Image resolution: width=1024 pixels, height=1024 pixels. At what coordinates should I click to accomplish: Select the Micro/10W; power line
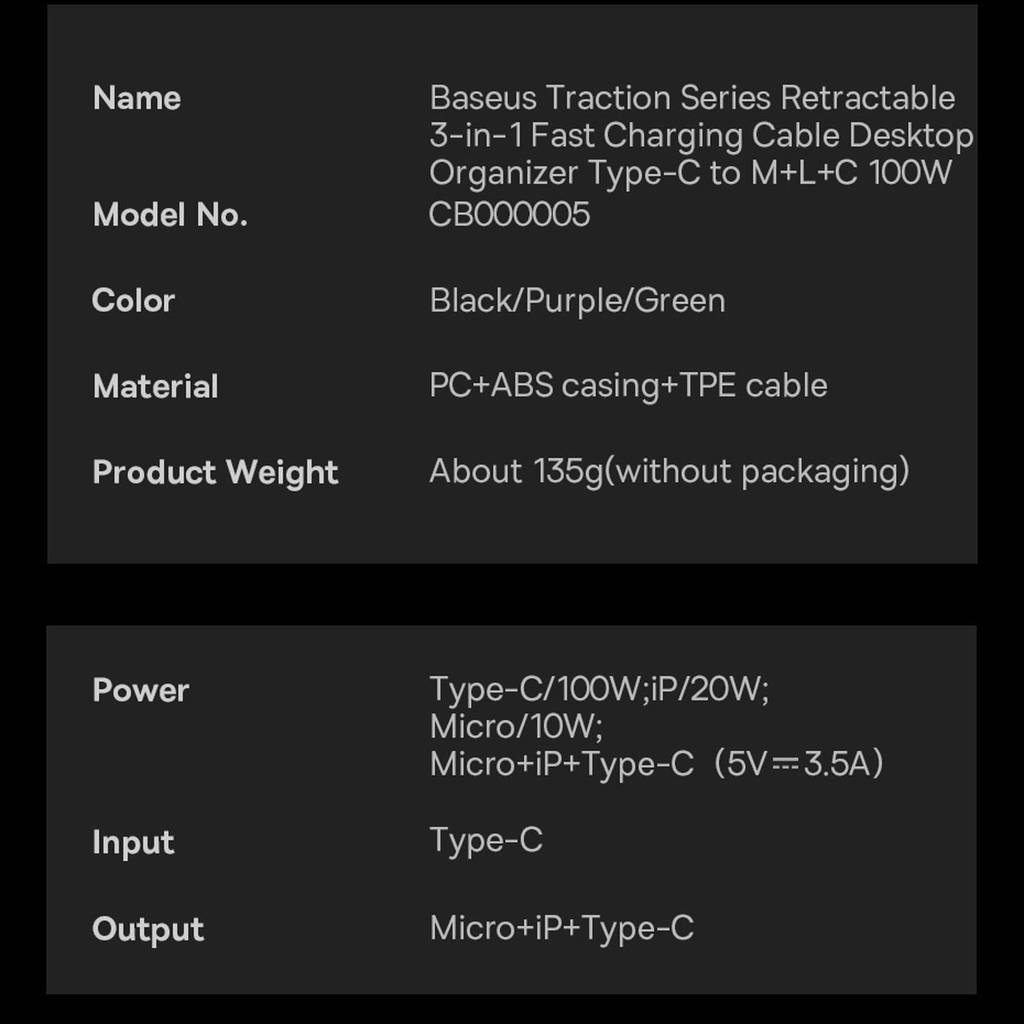point(516,726)
